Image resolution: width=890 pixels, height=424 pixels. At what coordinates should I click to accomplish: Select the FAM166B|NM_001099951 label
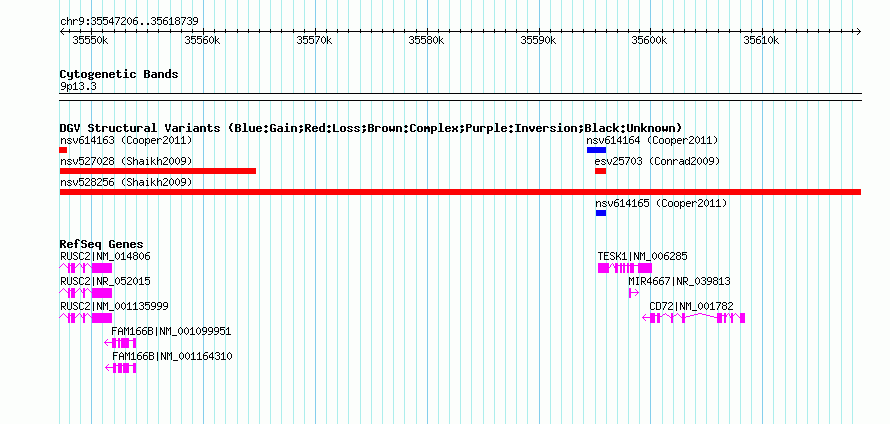pos(171,331)
